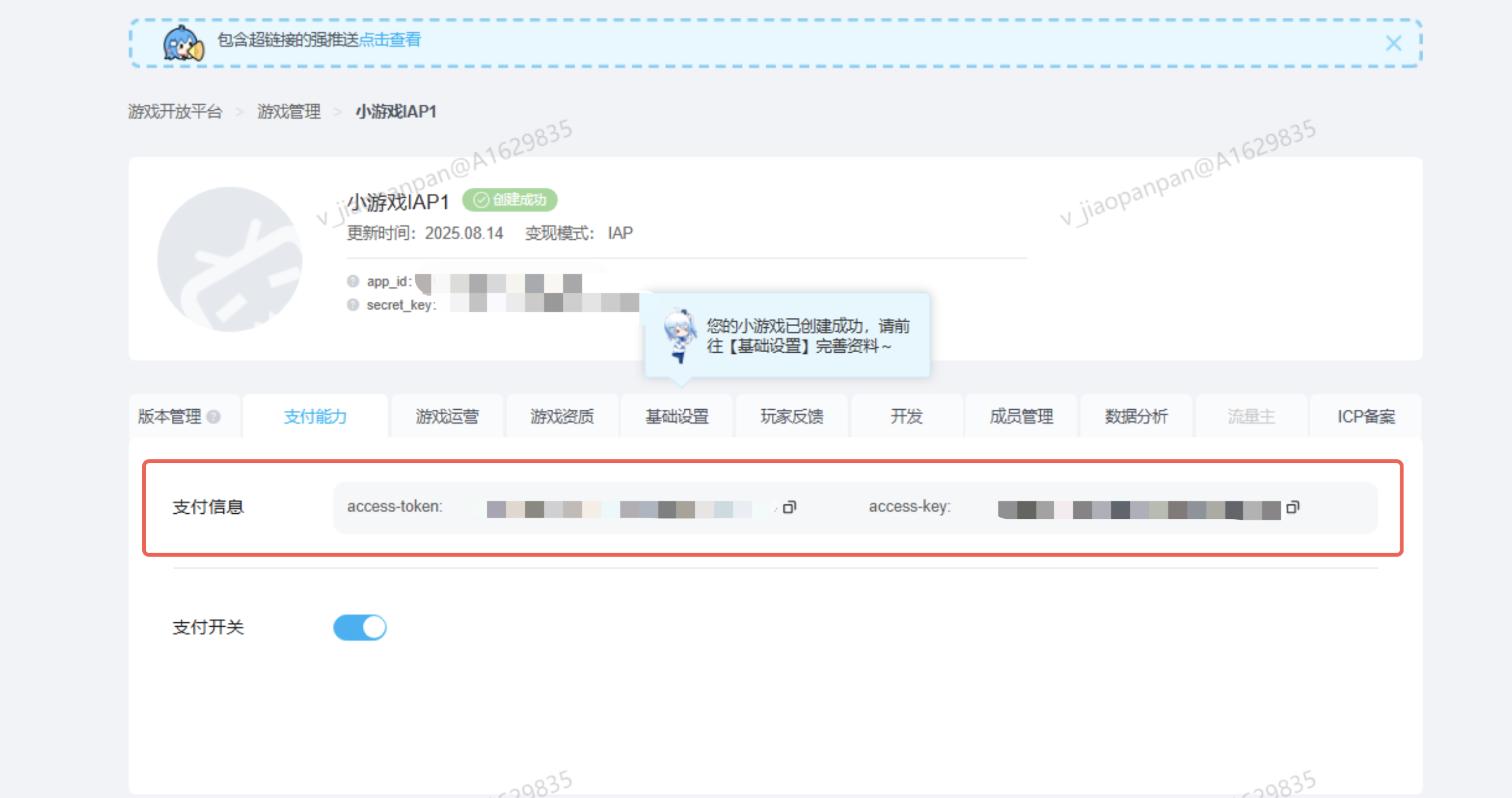Screen dimensions: 1512x798
Task: Click the game avatar placeholder
Action: pyautogui.click(x=230, y=259)
